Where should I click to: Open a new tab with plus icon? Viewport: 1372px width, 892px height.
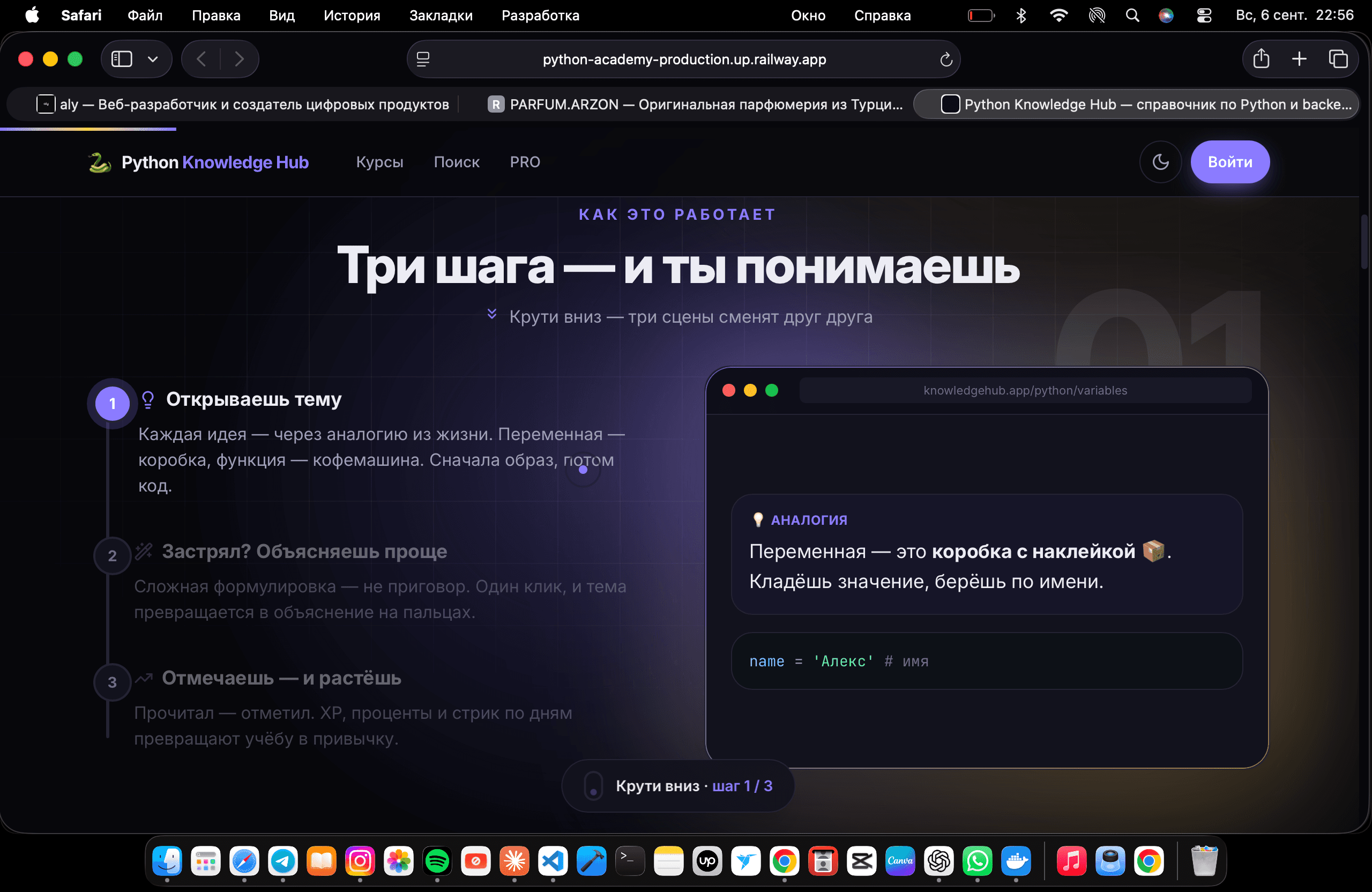click(x=1299, y=59)
